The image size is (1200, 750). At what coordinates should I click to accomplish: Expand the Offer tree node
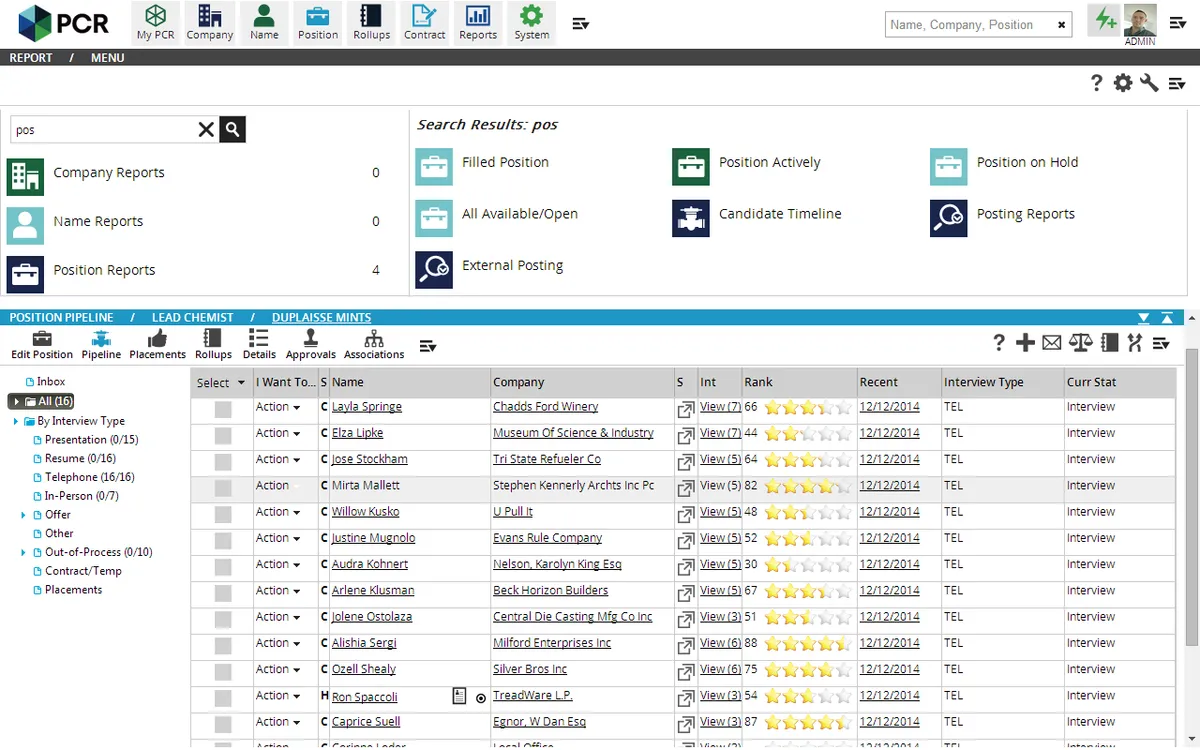(24, 515)
